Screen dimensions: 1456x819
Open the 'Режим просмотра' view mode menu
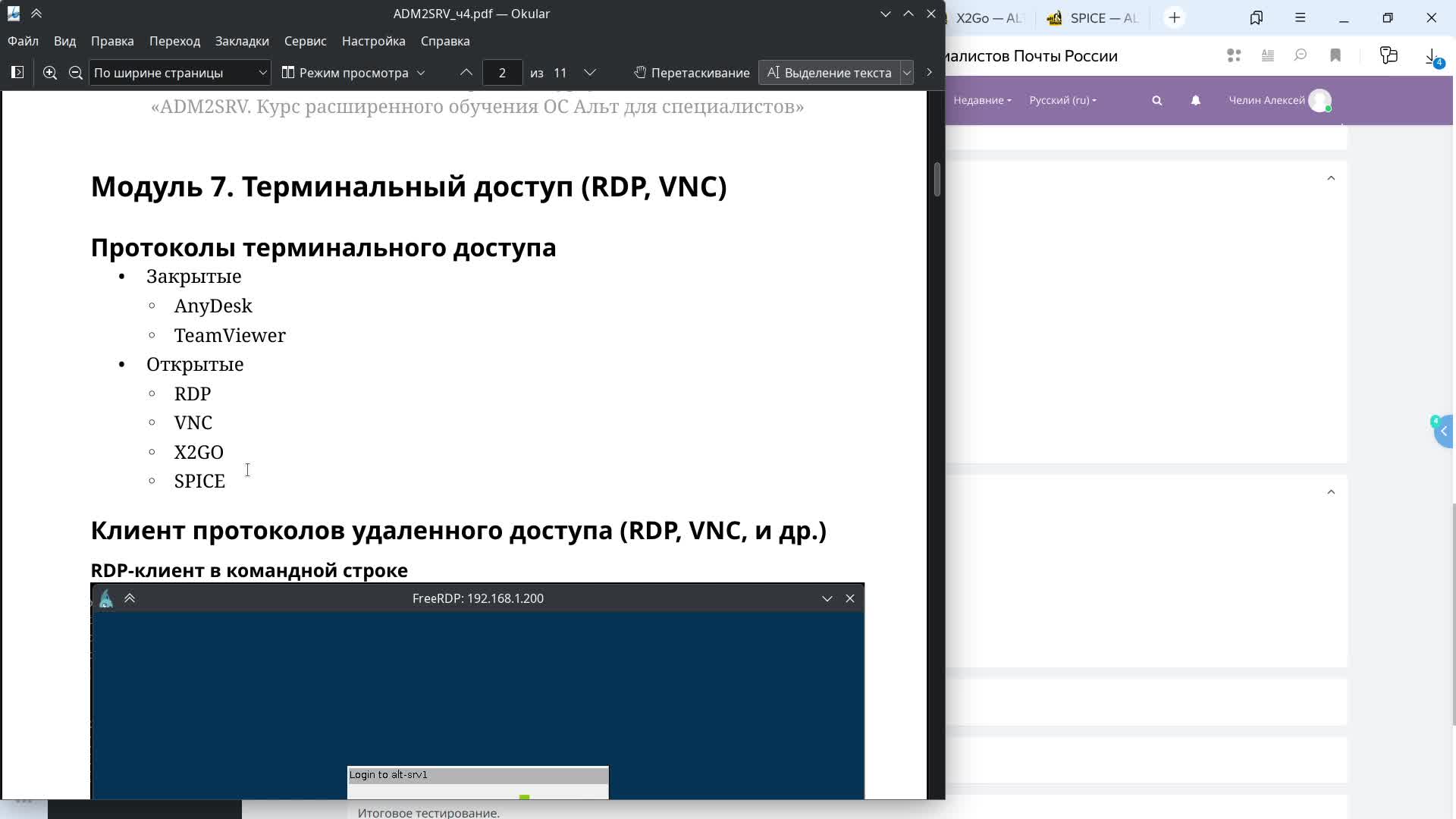click(353, 73)
